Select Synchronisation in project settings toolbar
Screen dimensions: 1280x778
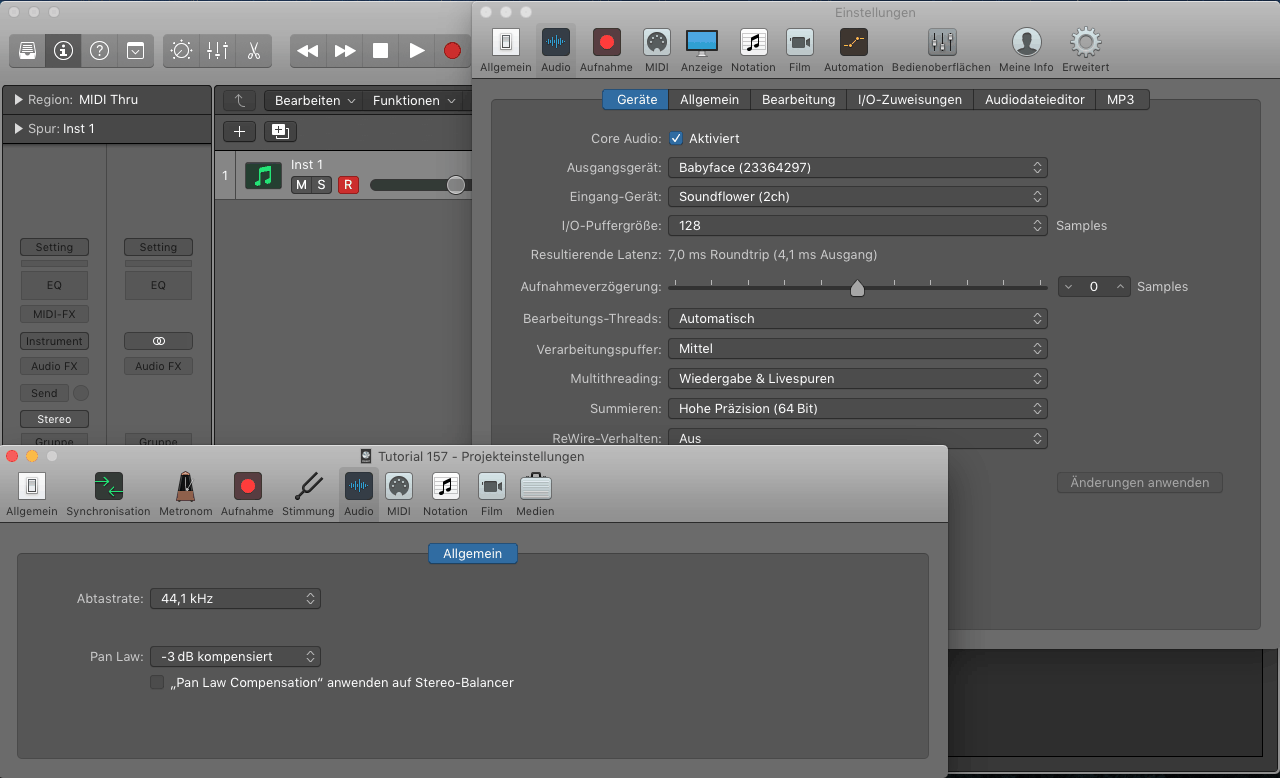(108, 494)
